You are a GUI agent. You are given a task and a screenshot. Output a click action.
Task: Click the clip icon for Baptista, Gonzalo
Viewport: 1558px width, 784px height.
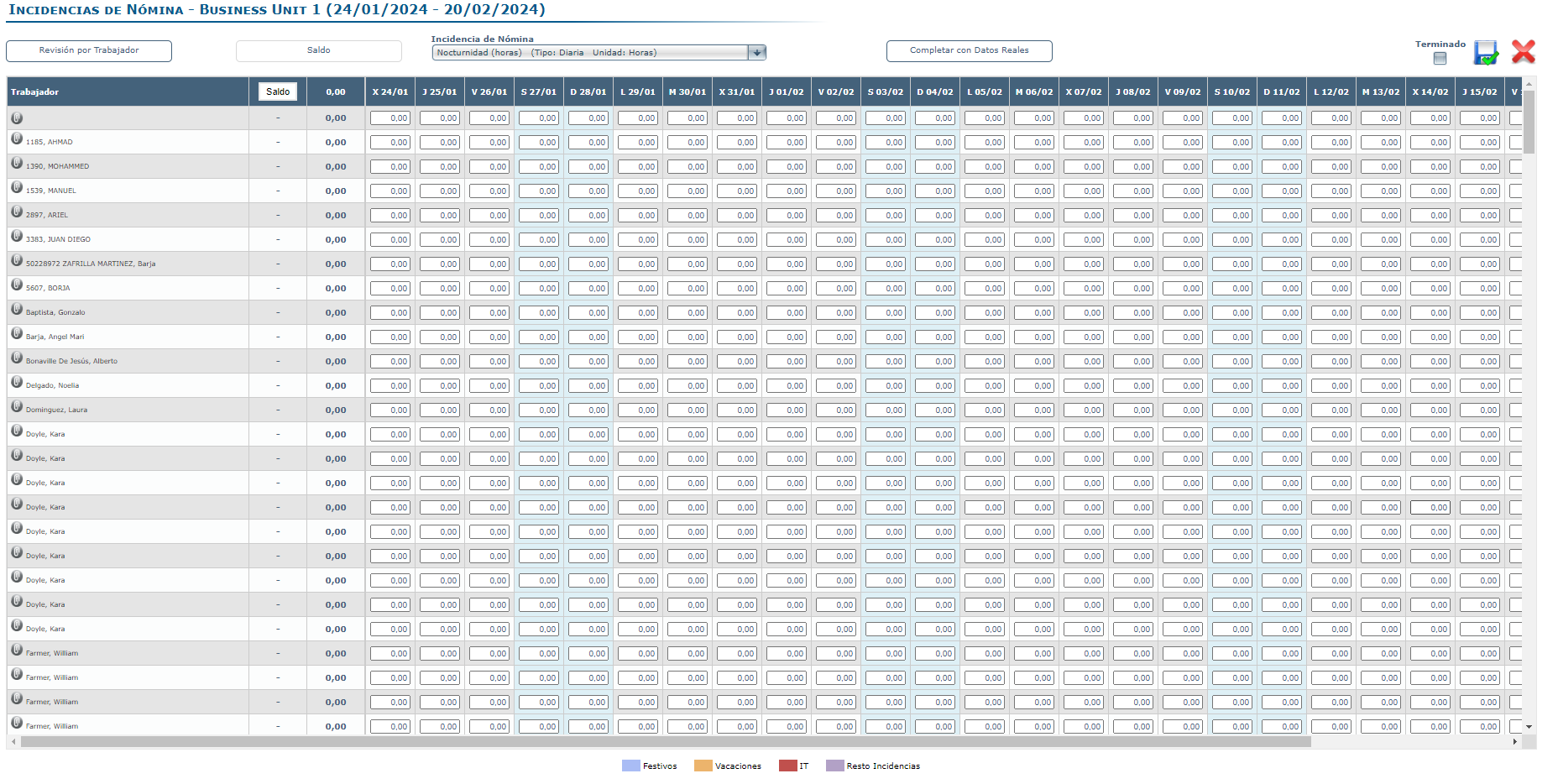click(x=17, y=310)
